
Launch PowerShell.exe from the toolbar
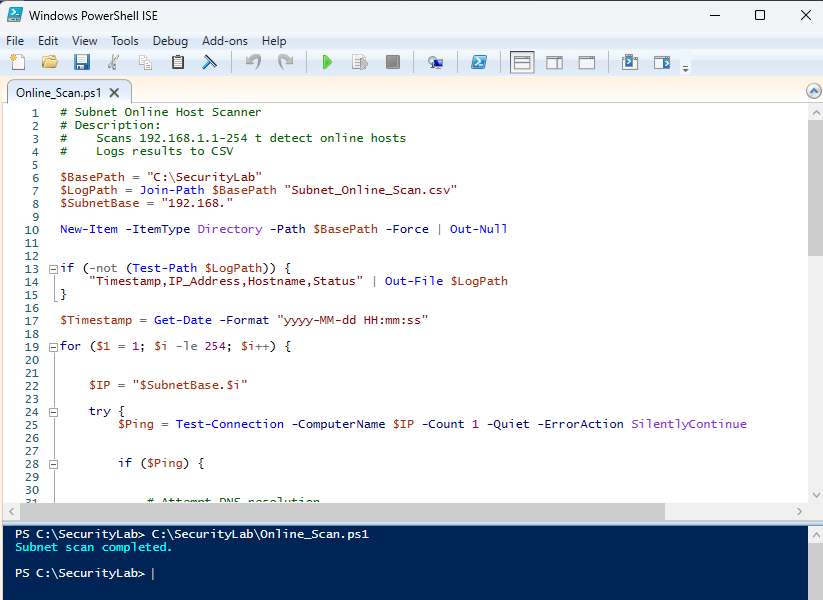tap(479, 63)
